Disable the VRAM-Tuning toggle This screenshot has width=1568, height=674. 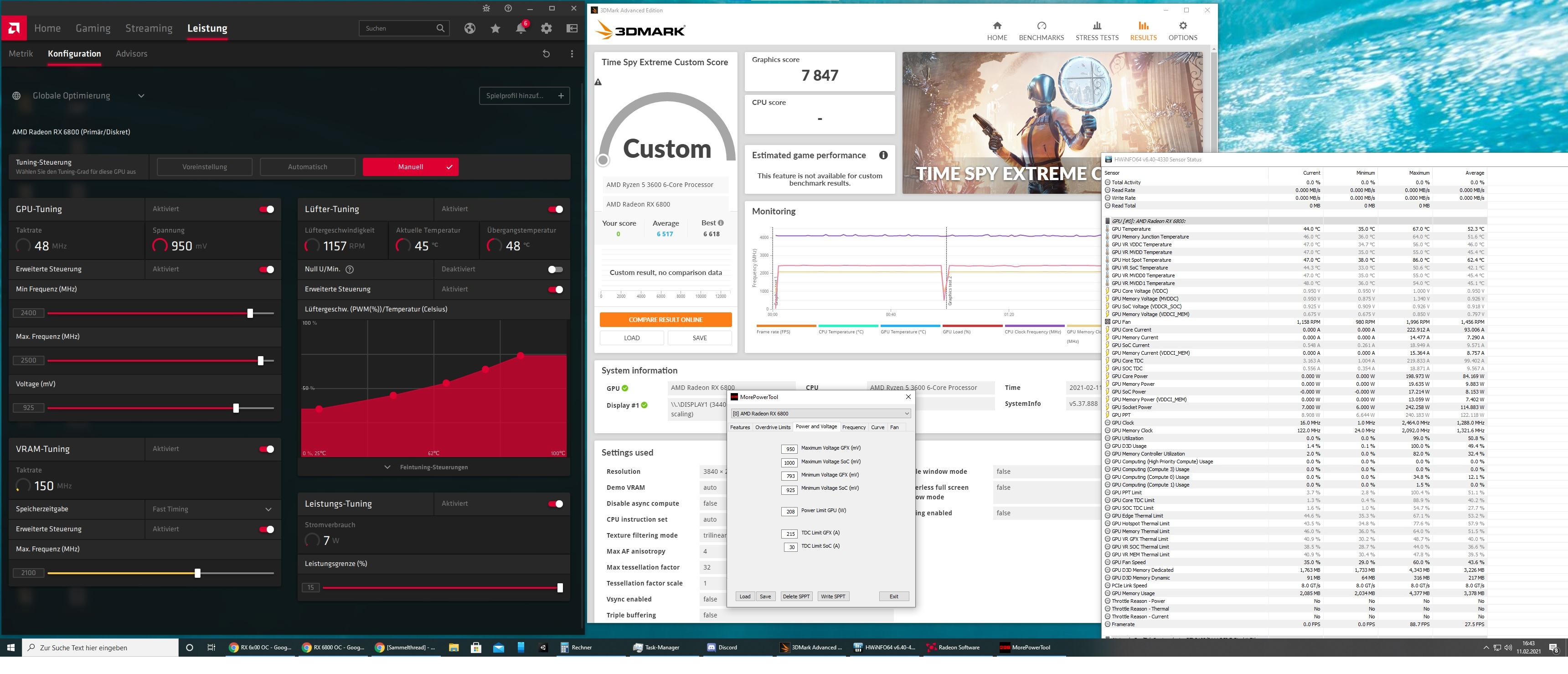point(267,449)
